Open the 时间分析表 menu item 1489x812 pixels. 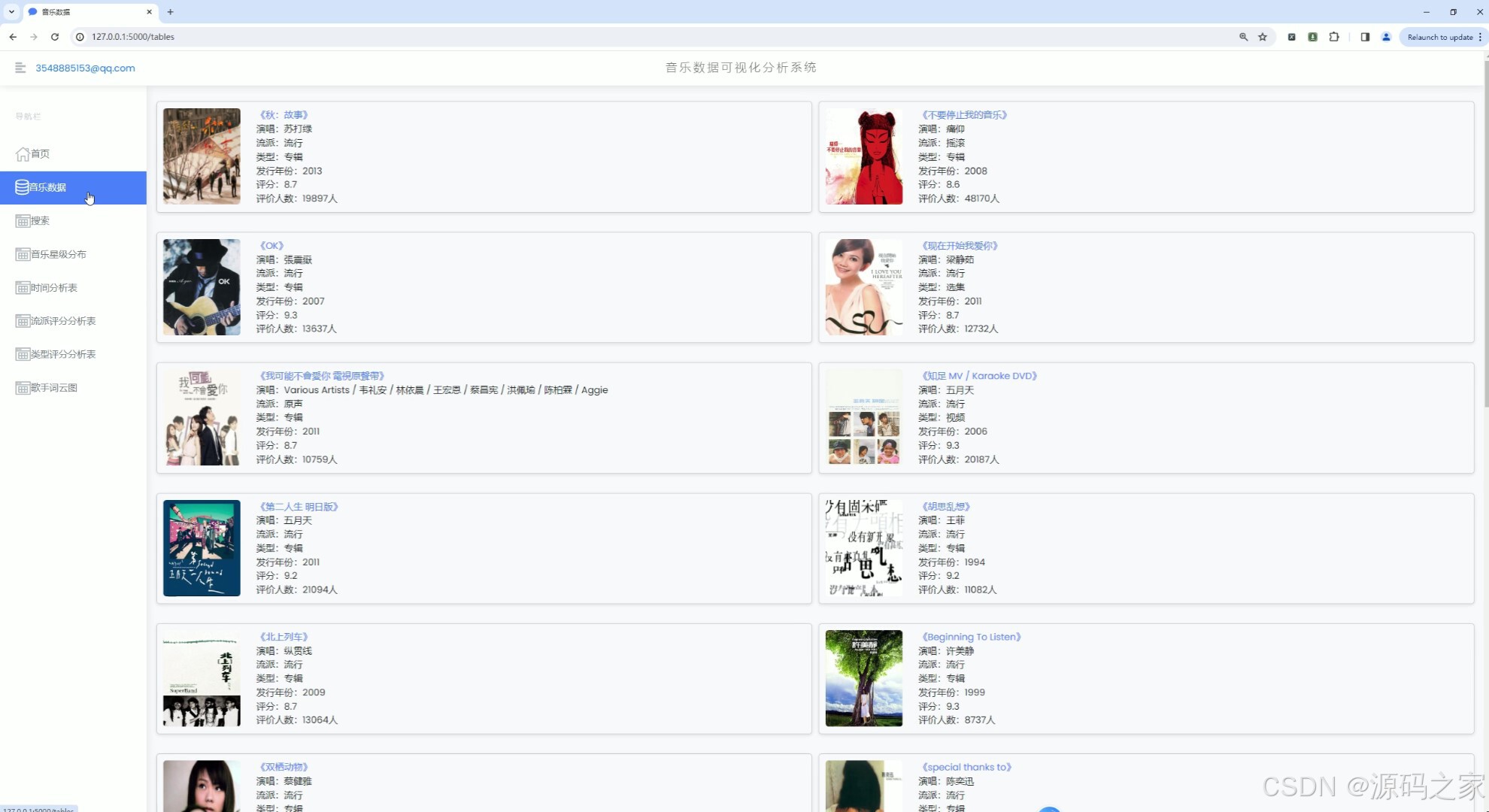[54, 288]
